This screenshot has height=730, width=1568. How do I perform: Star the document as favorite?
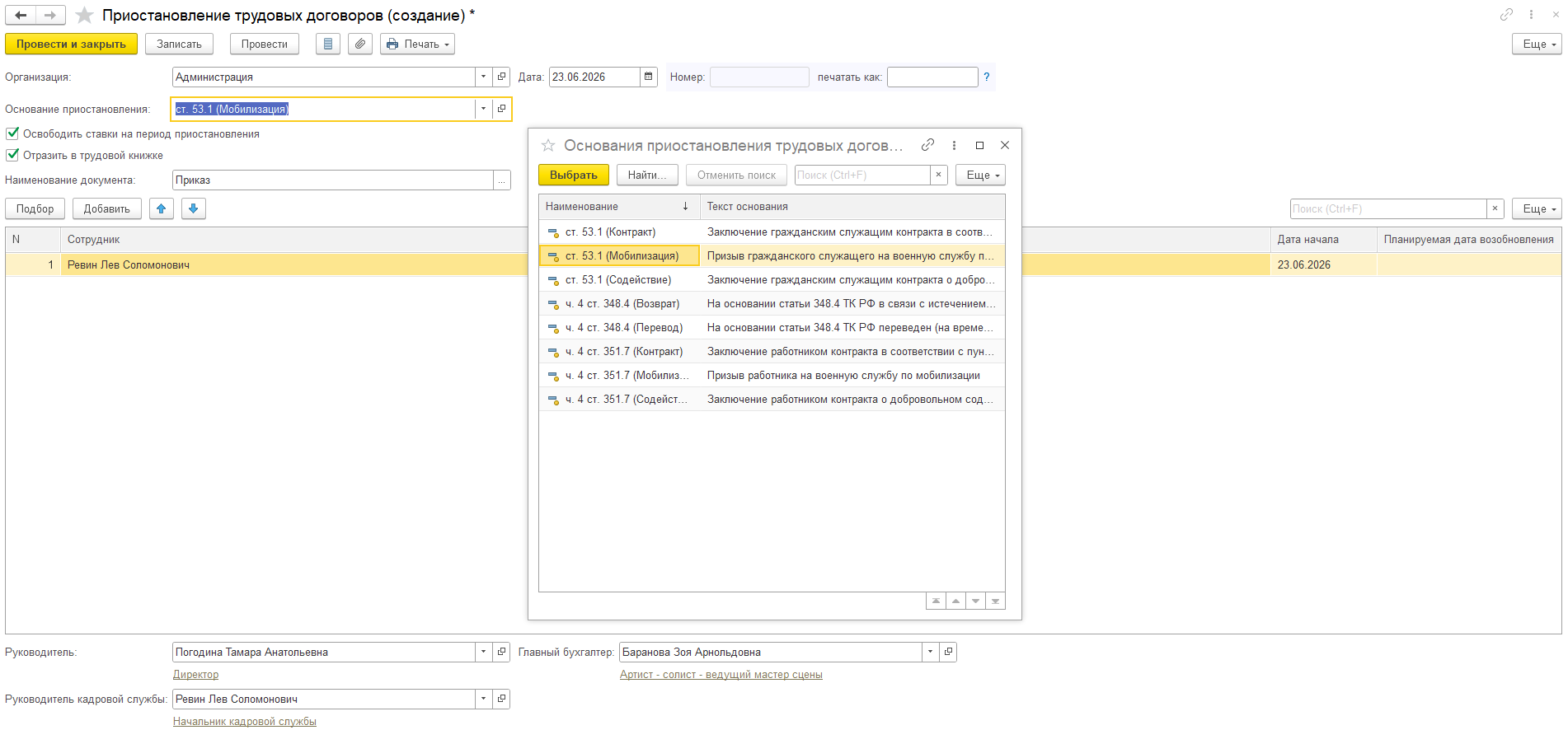click(x=84, y=15)
